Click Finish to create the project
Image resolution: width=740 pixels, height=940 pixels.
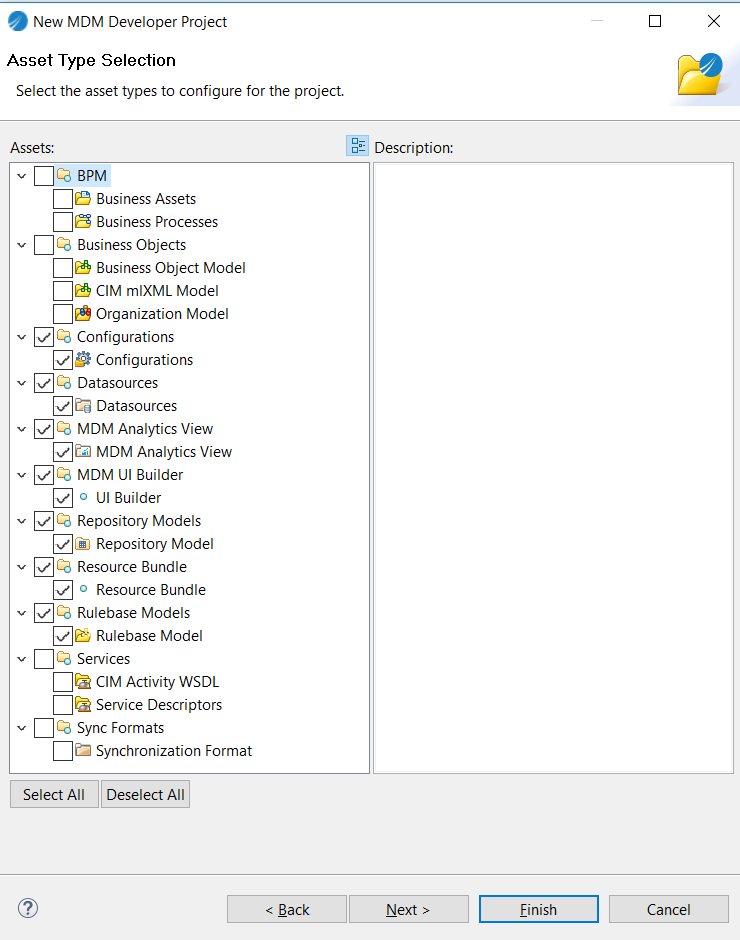coord(539,909)
